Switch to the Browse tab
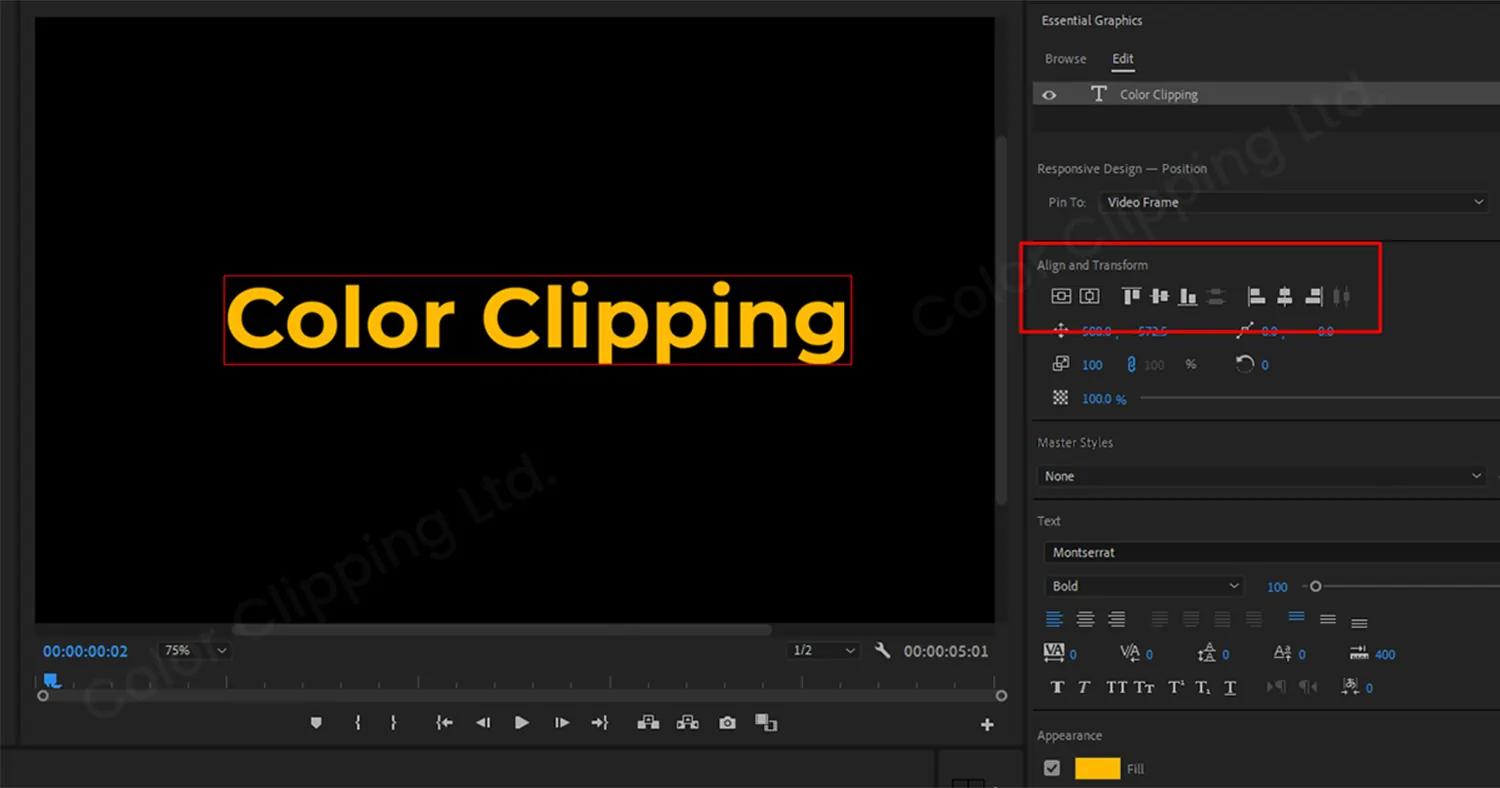The image size is (1500, 788). pos(1065,58)
